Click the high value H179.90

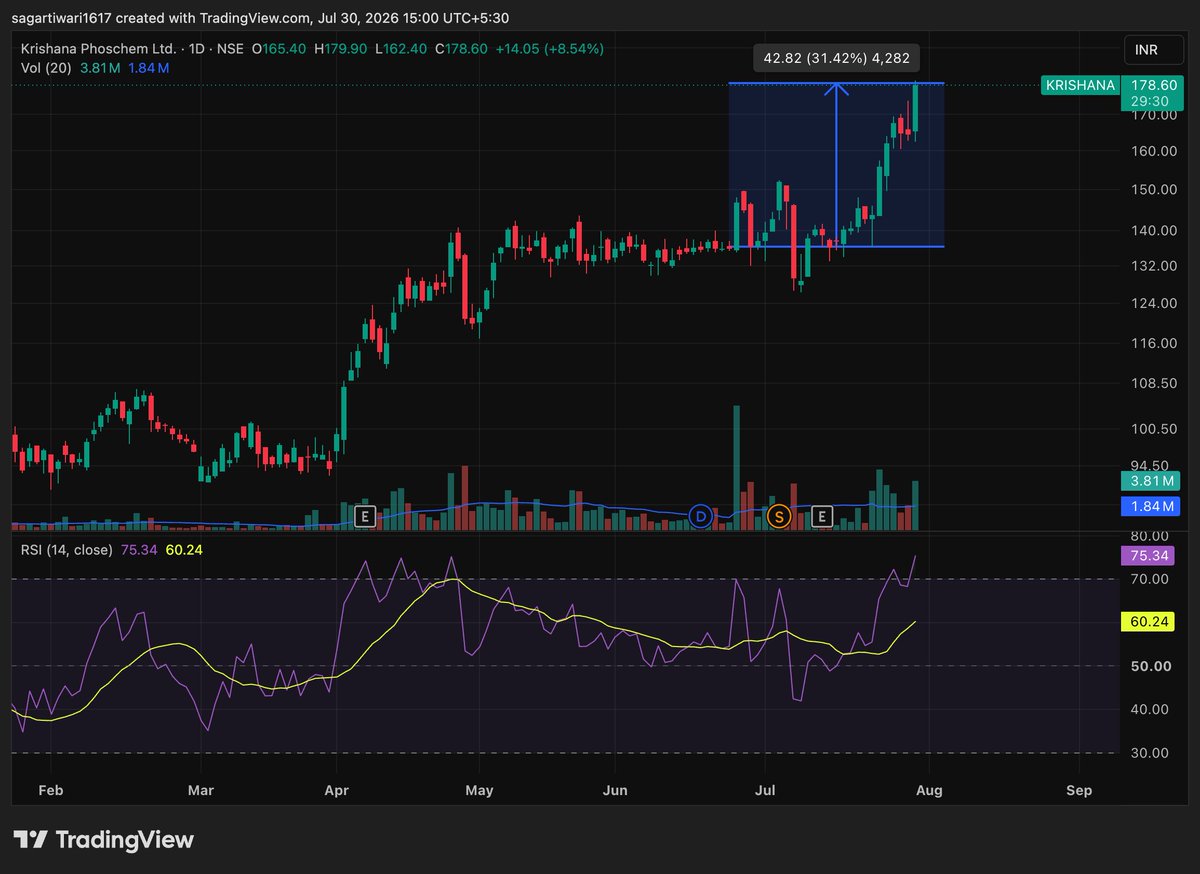tap(340, 48)
